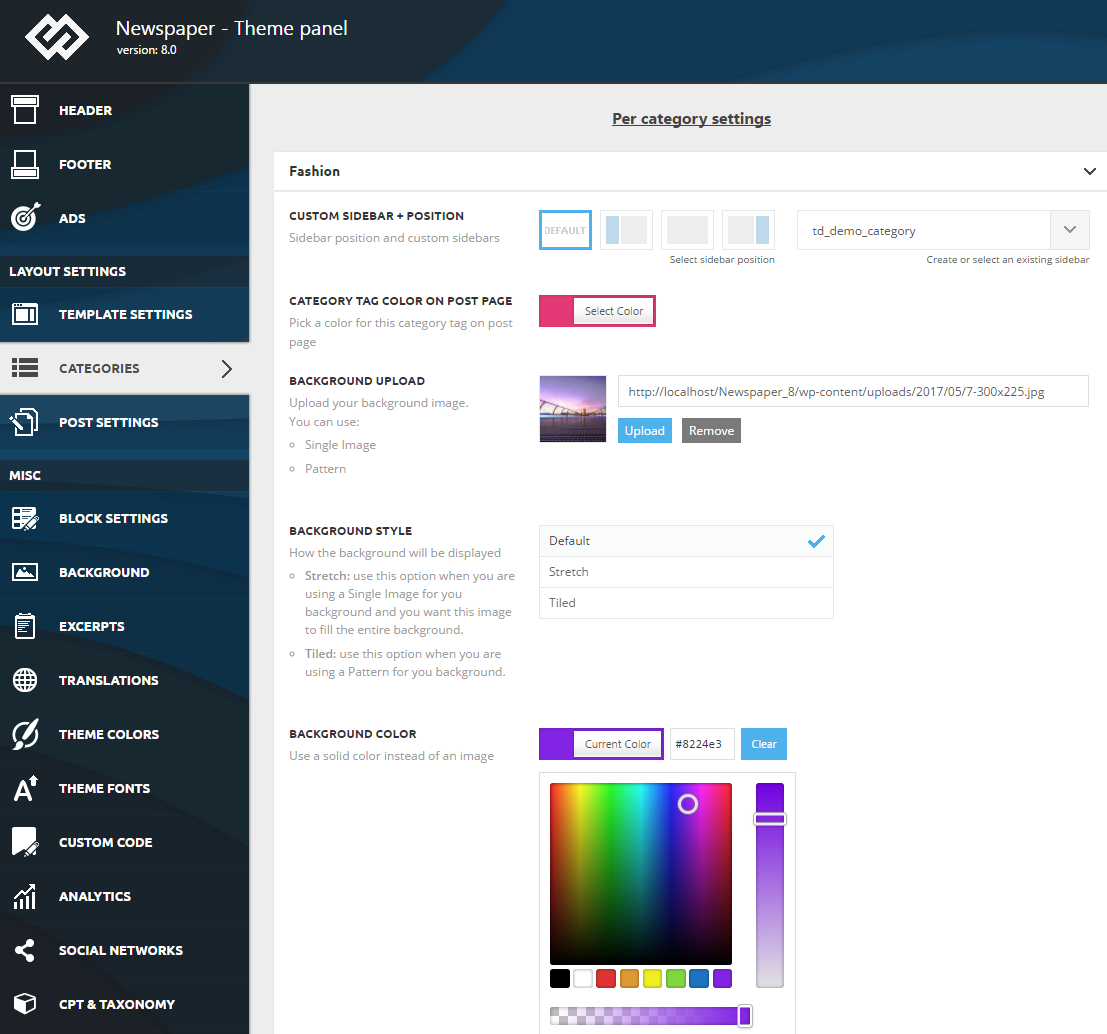Select Tiled background style
Viewport: 1107px width, 1034px height.
(686, 603)
